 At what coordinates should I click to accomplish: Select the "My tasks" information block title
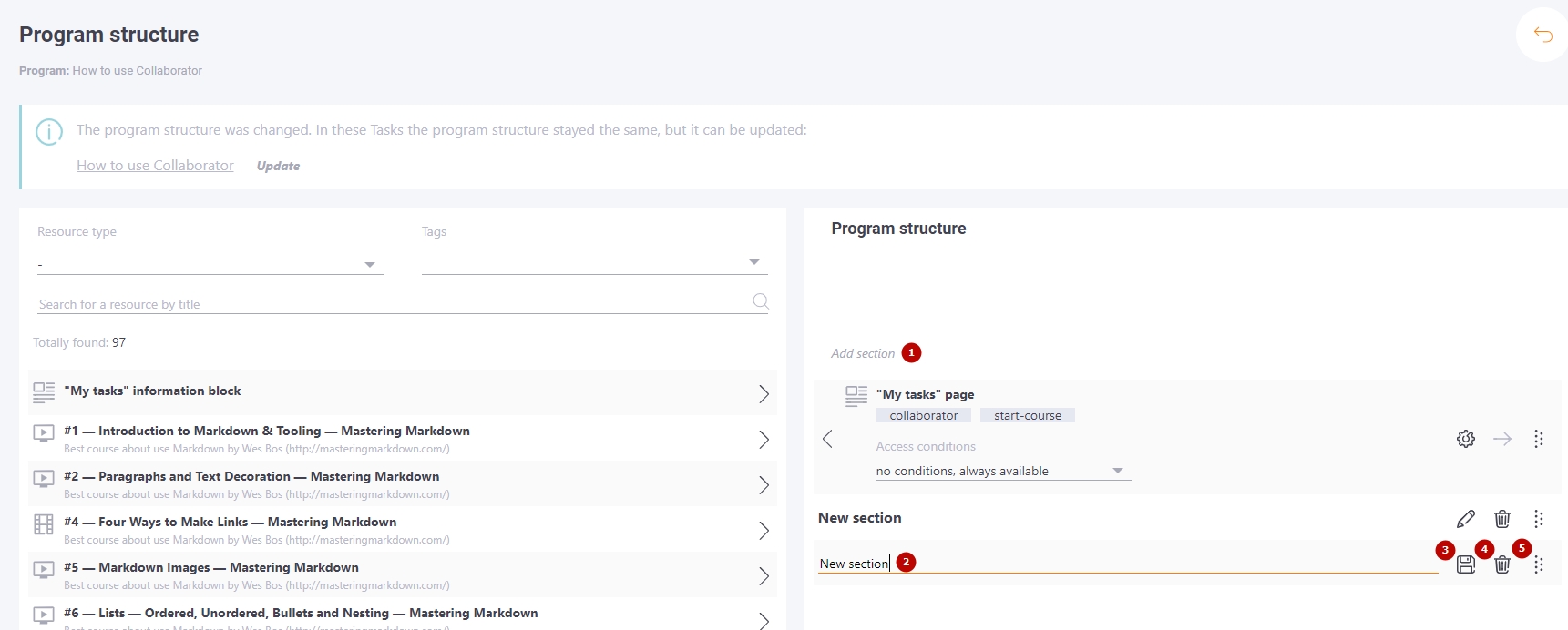point(153,391)
